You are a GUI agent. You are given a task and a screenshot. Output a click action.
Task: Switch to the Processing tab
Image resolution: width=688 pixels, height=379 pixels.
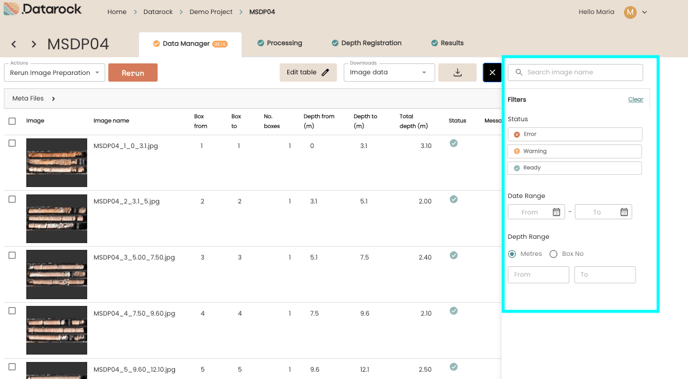[280, 43]
